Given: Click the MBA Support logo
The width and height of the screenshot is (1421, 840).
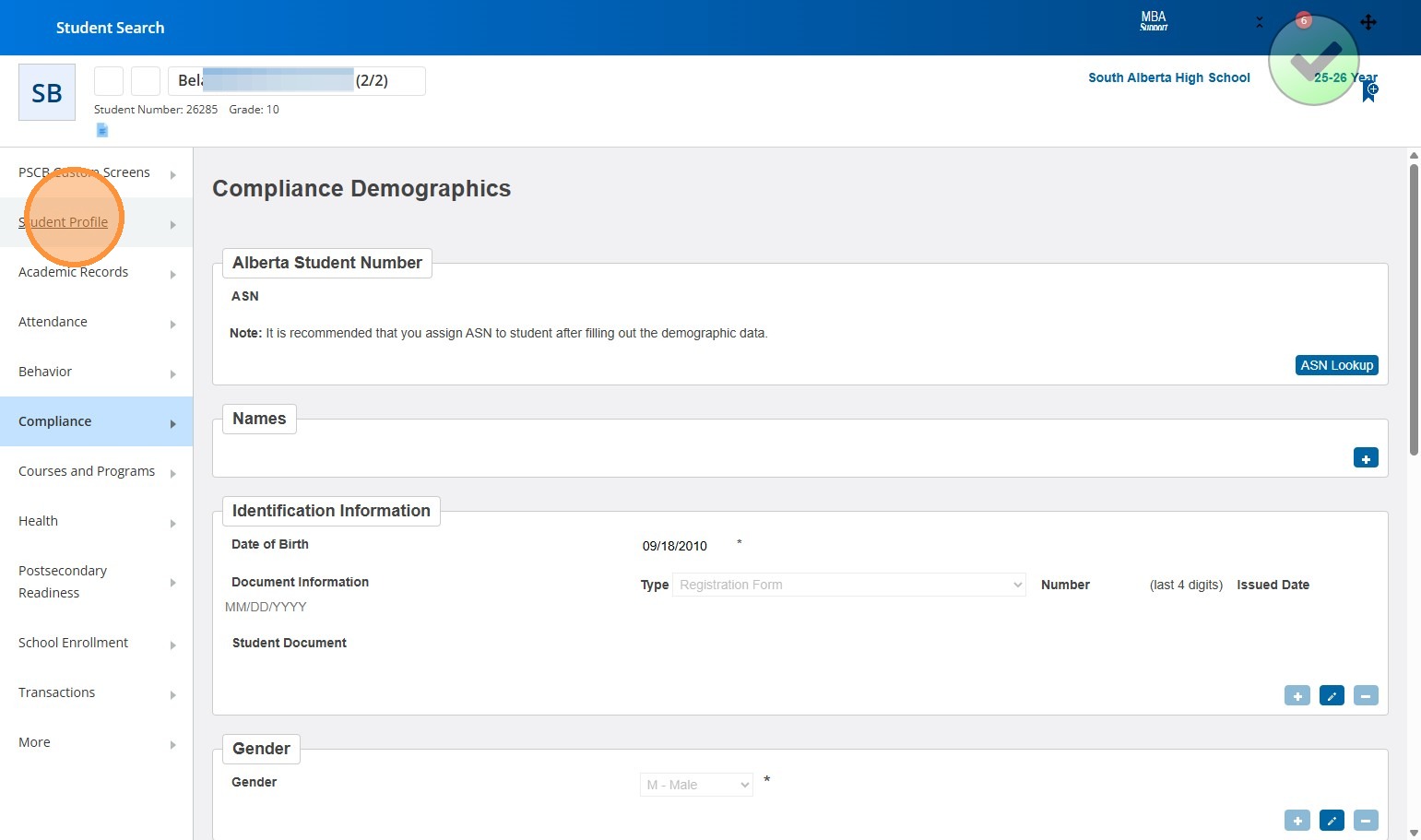Looking at the screenshot, I should tap(1154, 21).
